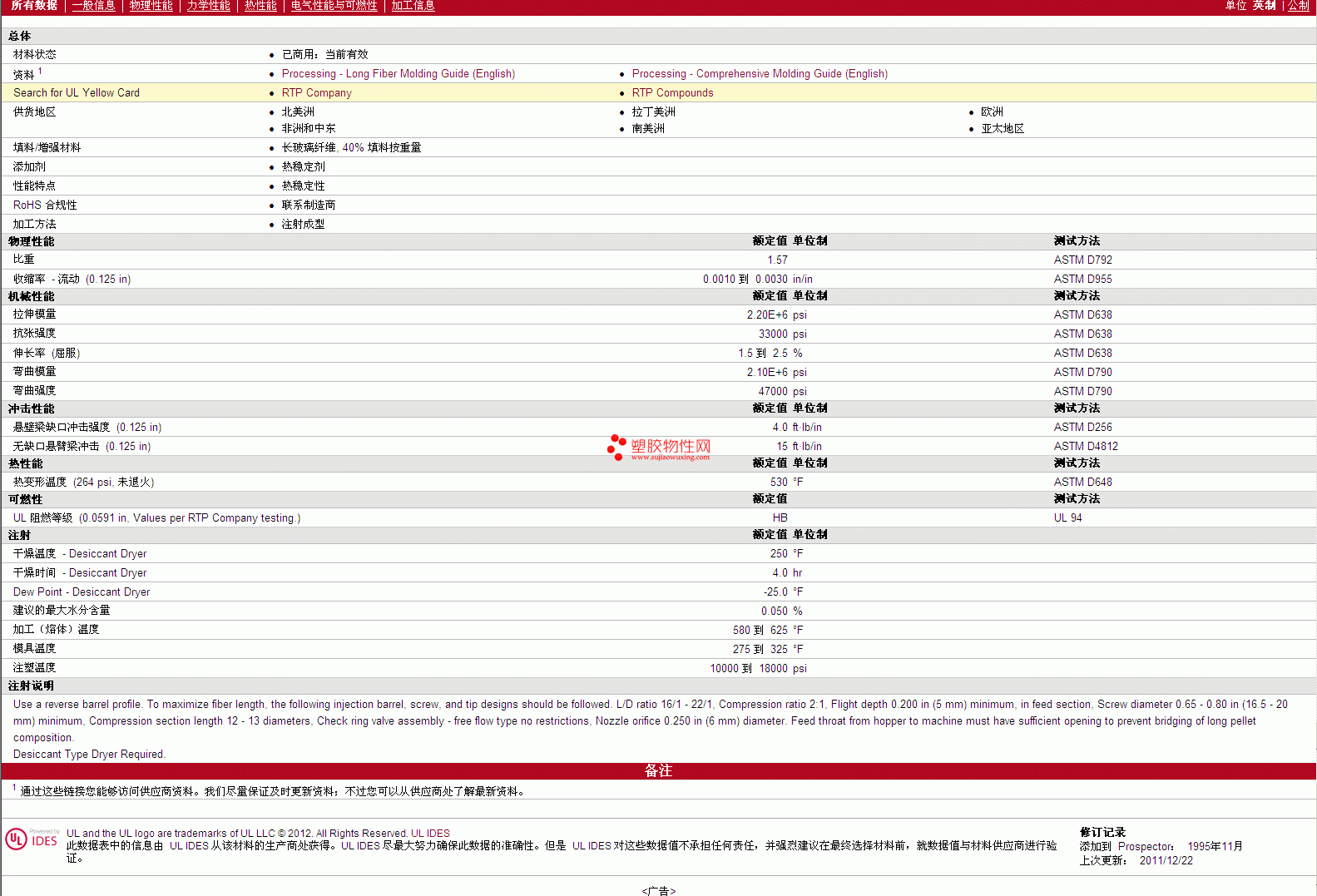Click the Search for UL Yellow Card label

click(77, 93)
